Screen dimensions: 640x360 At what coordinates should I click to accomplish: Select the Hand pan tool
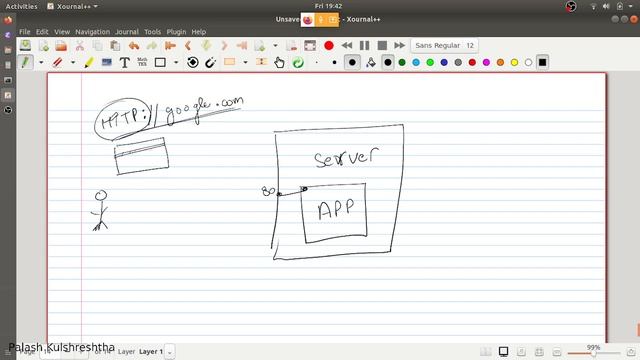[279, 62]
